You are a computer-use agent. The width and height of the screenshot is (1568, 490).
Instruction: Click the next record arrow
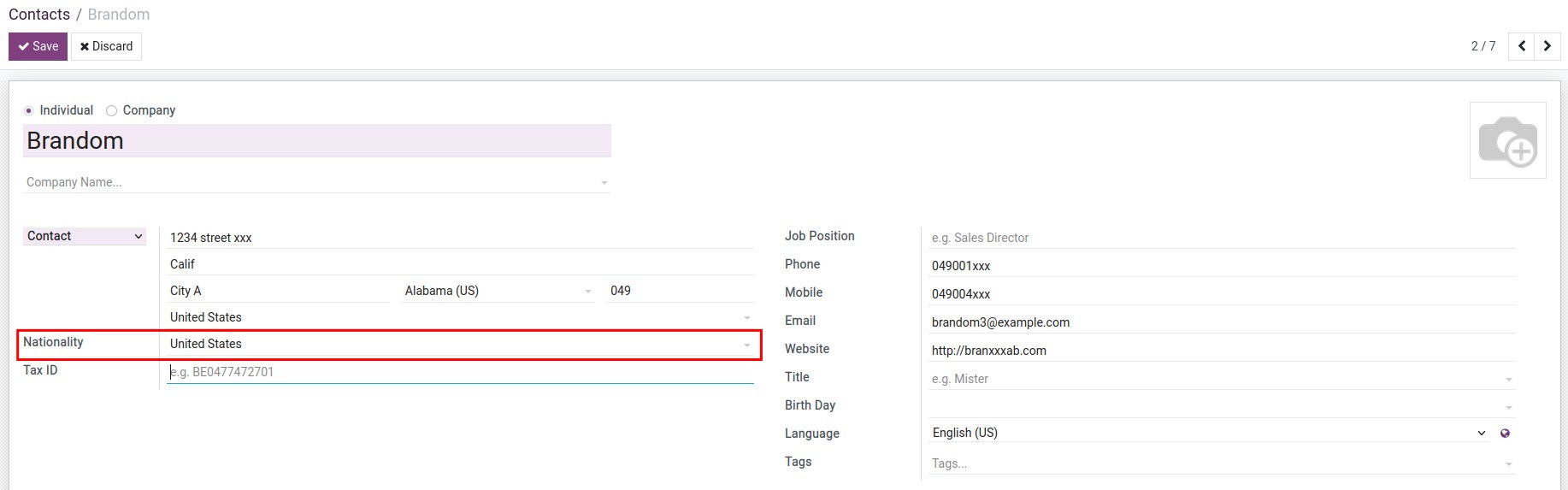(1547, 46)
